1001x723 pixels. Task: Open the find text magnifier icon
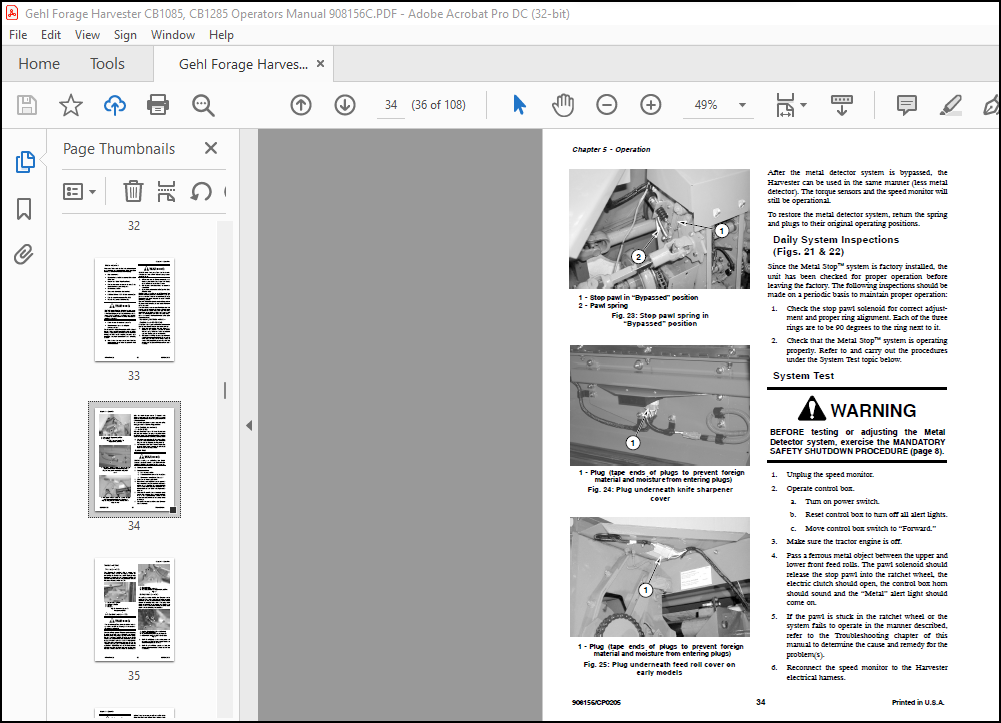tap(203, 105)
